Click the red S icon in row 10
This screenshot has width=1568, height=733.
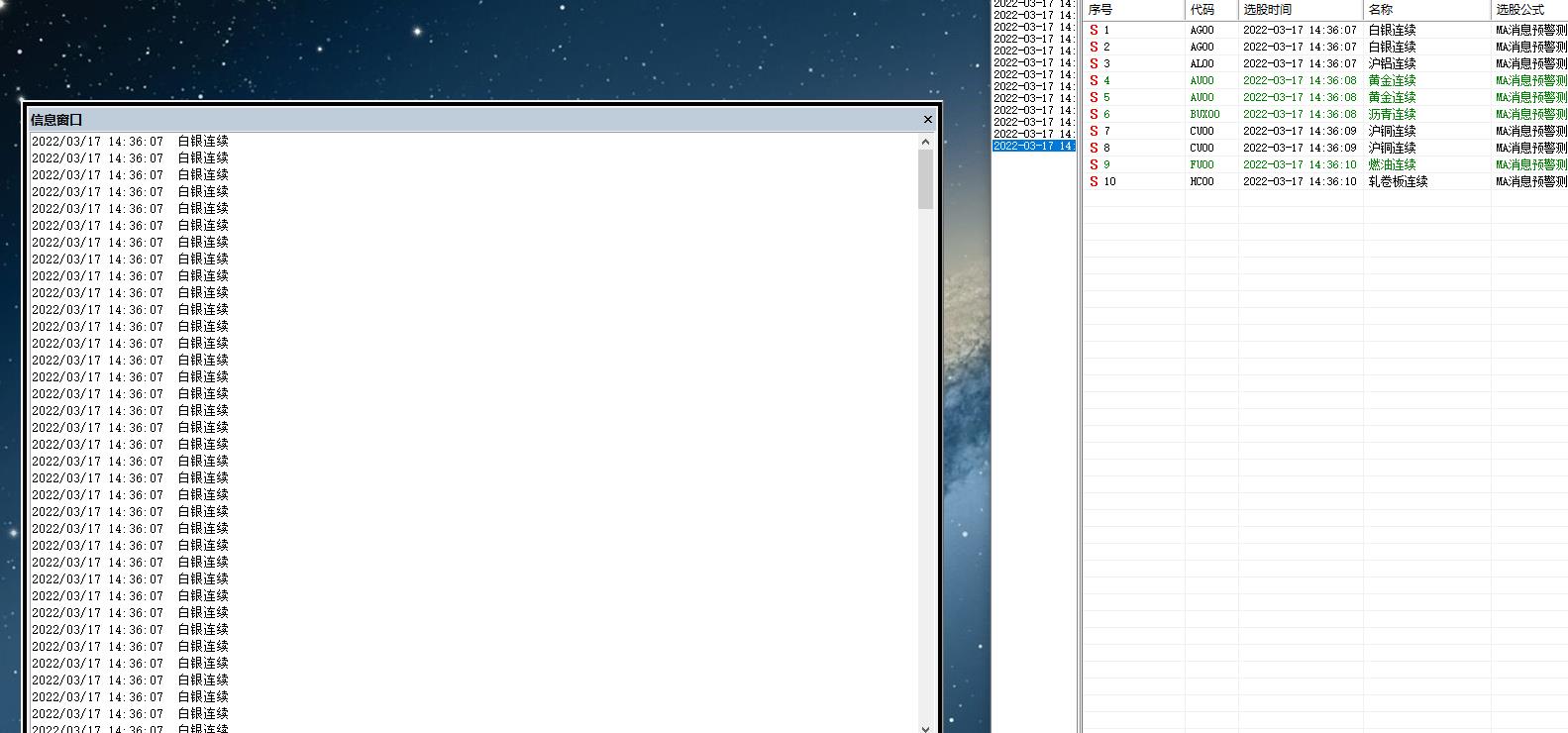click(1094, 181)
